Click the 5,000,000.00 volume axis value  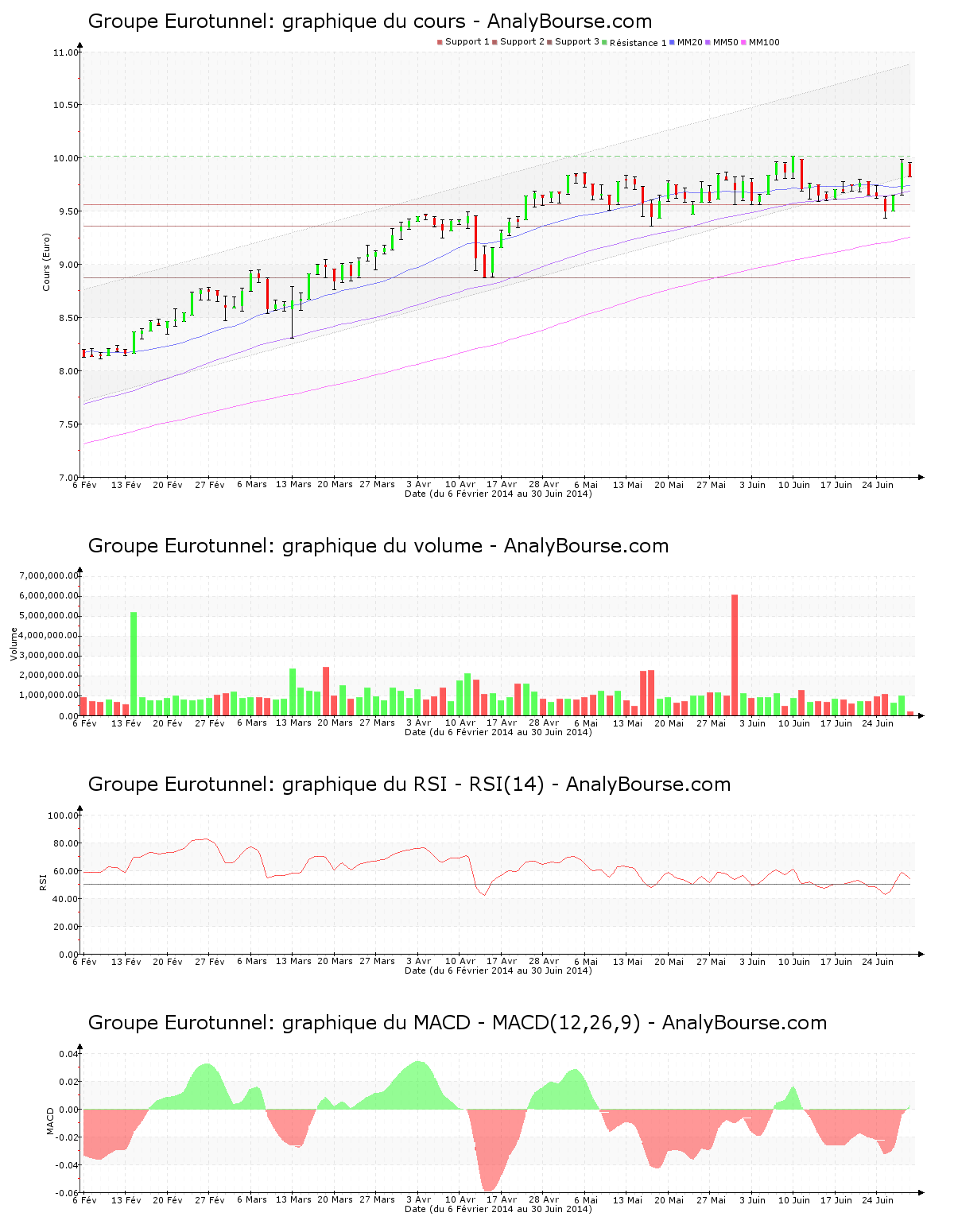pyautogui.click(x=50, y=616)
